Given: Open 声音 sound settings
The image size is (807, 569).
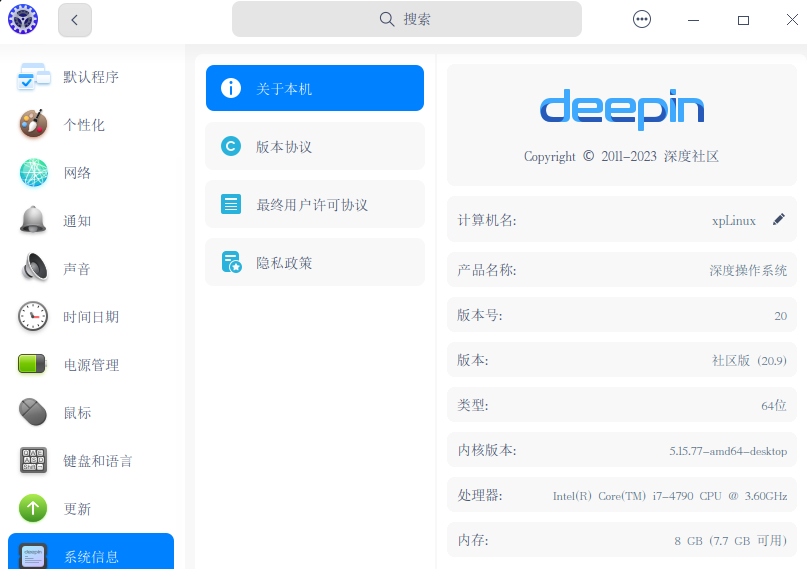Looking at the screenshot, I should click(91, 269).
